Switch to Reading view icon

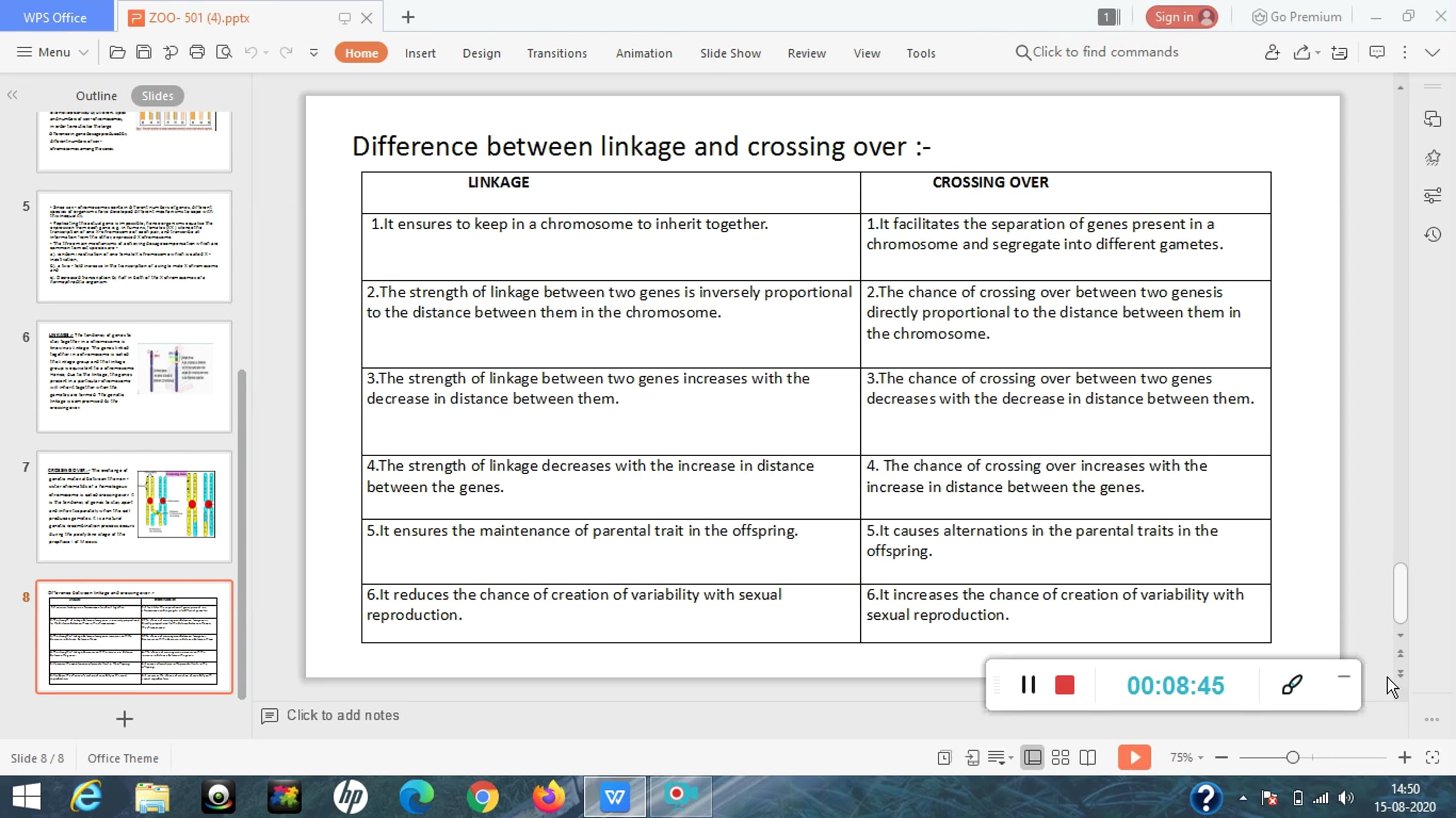[1088, 757]
